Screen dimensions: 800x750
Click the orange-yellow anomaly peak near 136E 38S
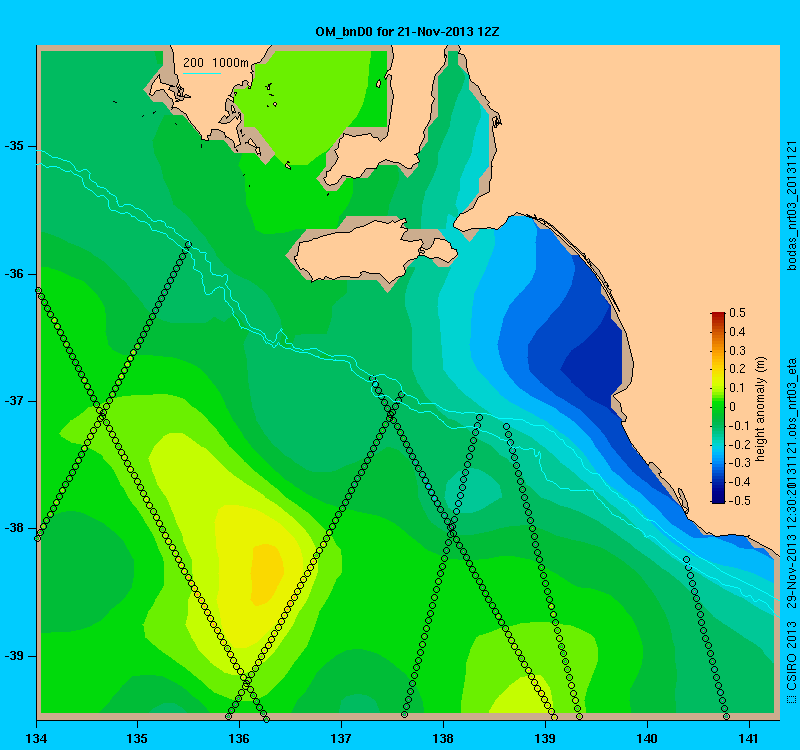pos(267,574)
